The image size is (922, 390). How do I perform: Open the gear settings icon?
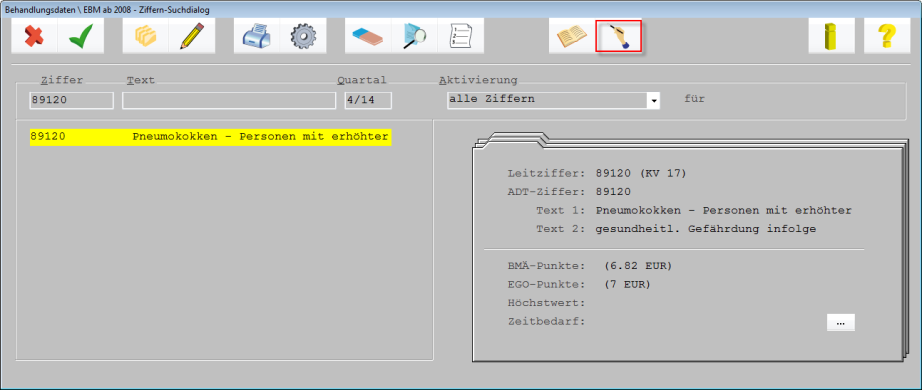click(303, 36)
